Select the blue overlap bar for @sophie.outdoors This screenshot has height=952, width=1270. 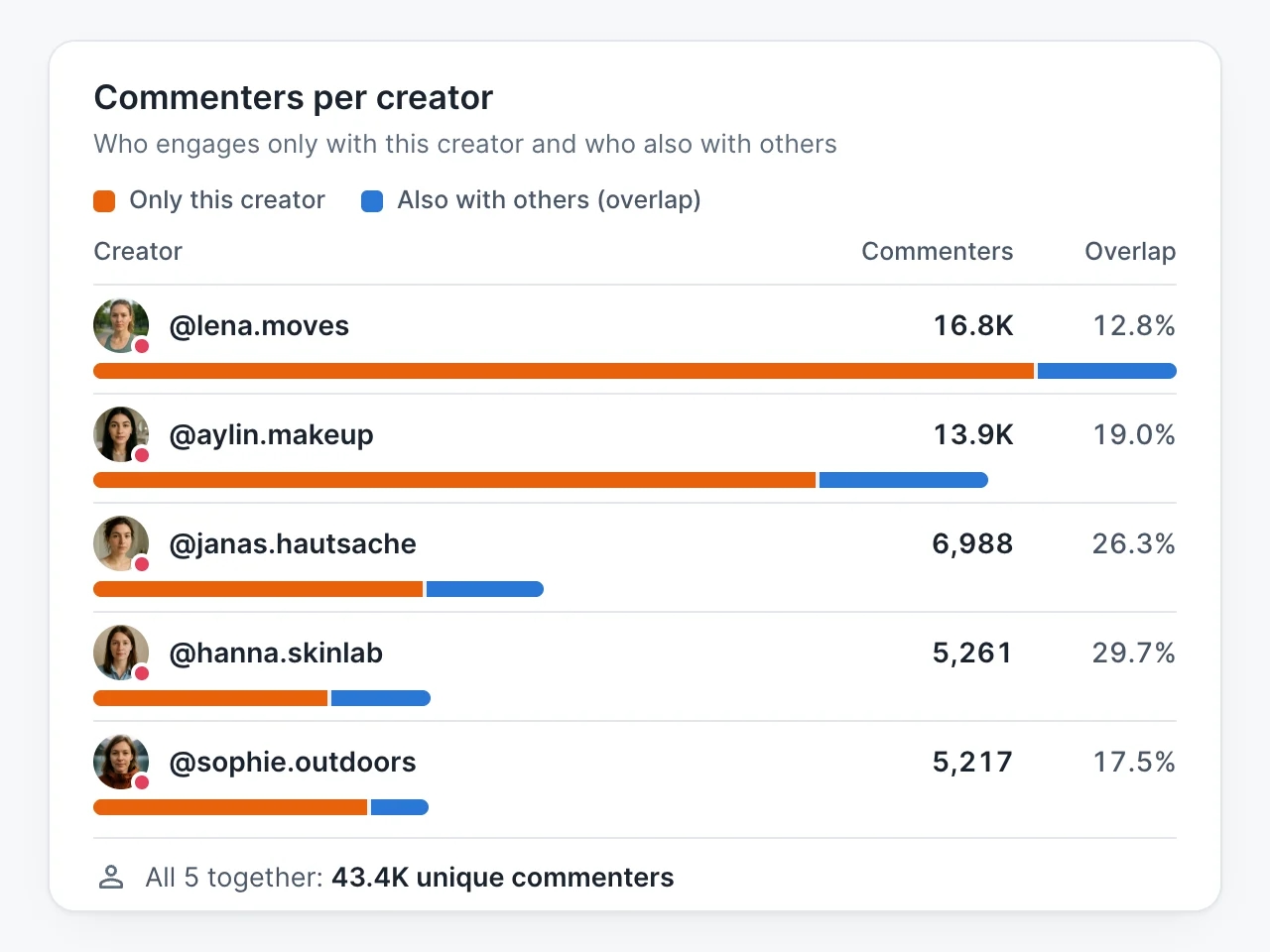tap(400, 807)
